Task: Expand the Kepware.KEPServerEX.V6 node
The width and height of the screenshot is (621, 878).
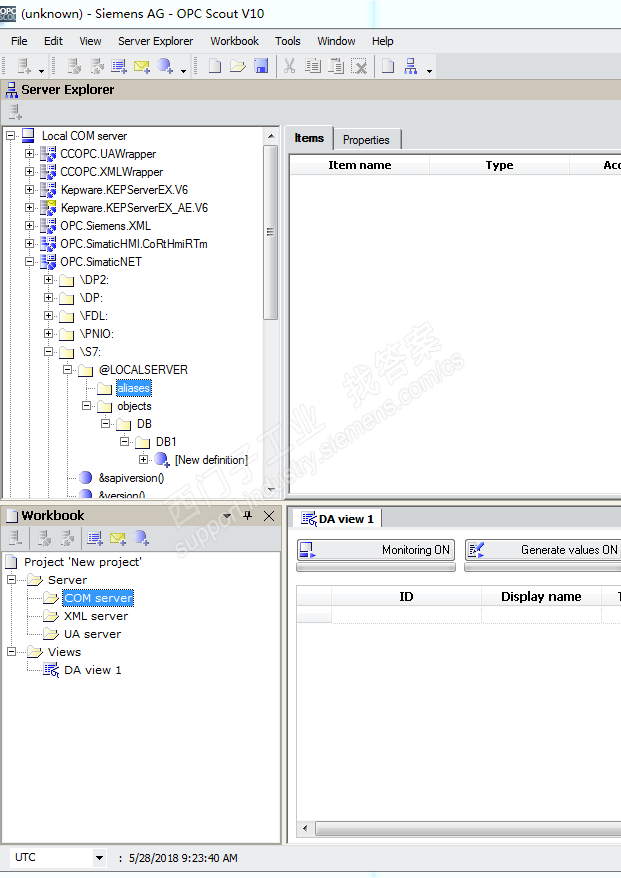Action: 29,189
